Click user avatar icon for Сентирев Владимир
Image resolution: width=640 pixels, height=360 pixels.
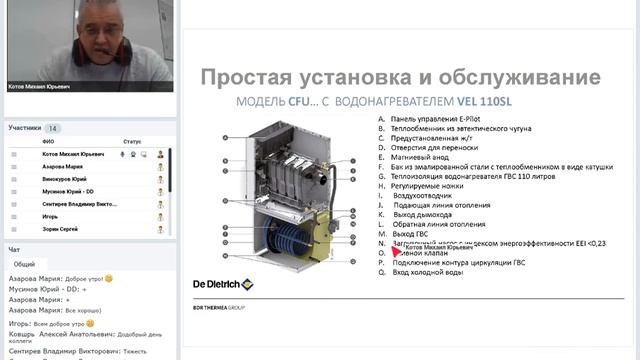pos(160,204)
